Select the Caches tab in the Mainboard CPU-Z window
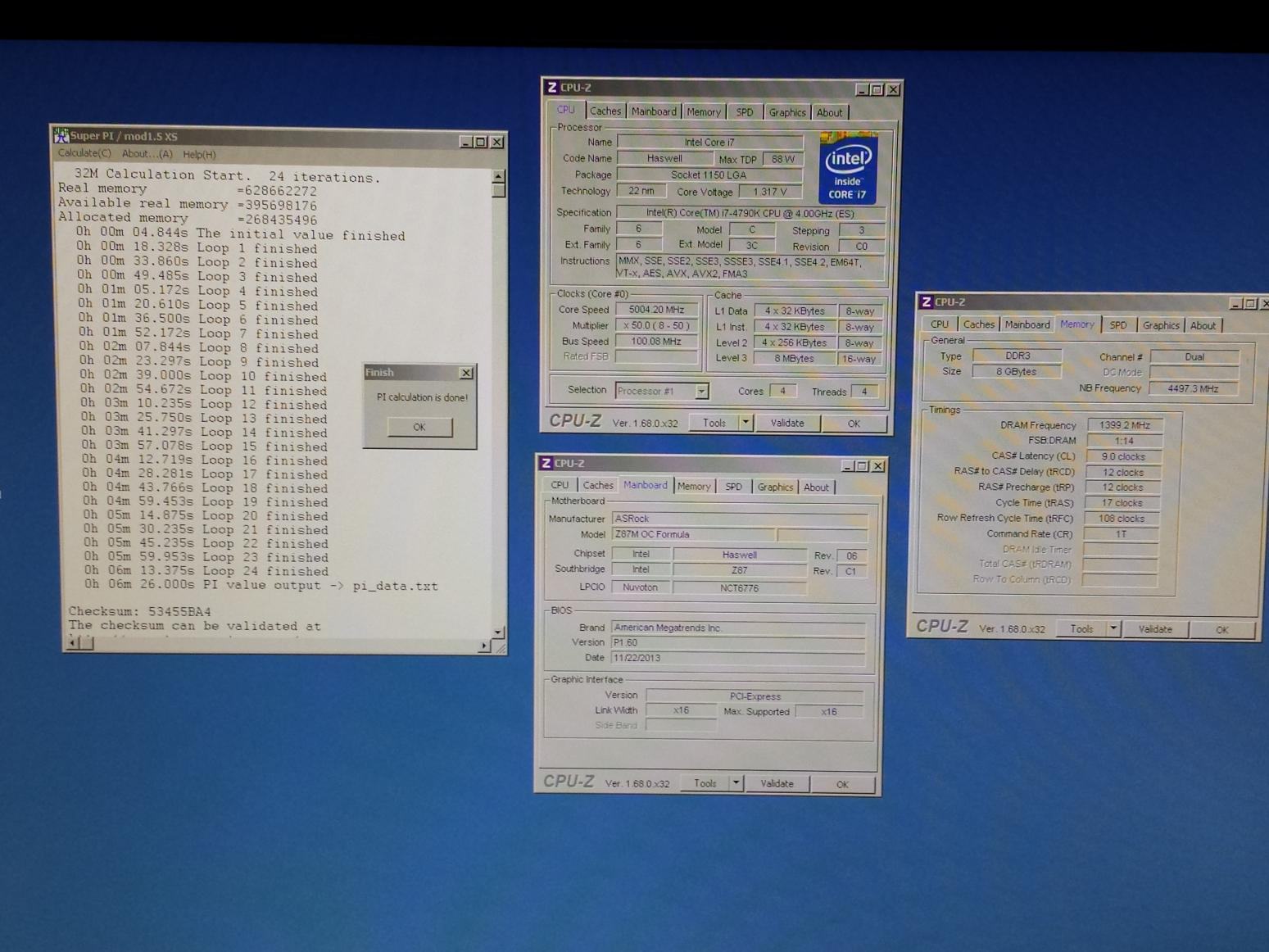The width and height of the screenshot is (1269, 952). [598, 486]
